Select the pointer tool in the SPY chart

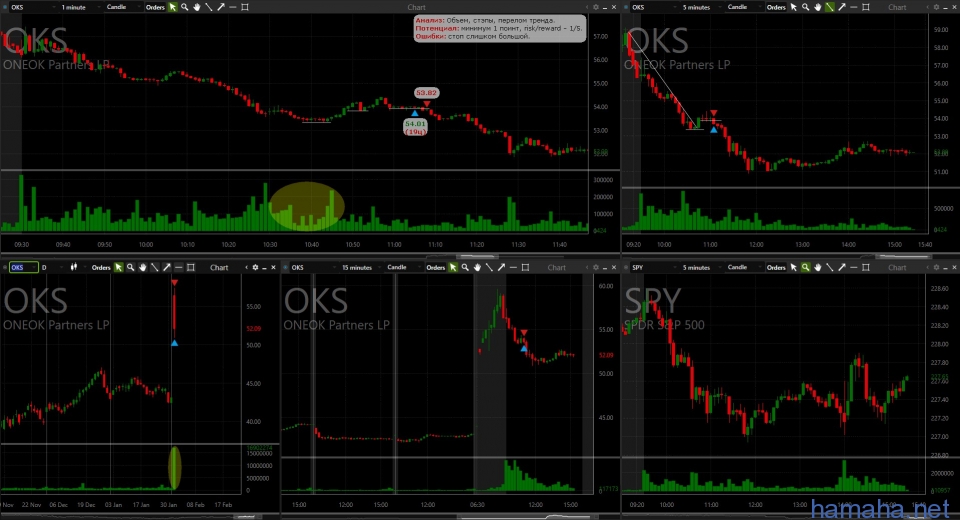coord(793,268)
